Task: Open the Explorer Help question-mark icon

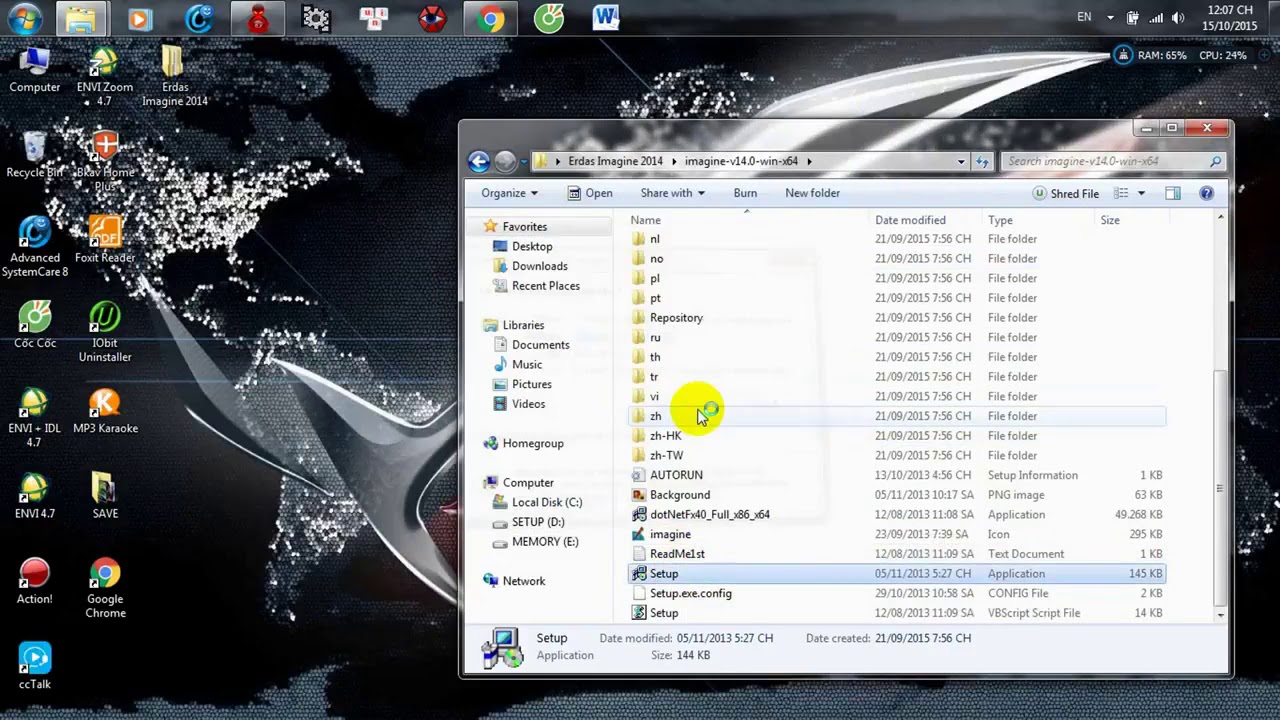Action: click(x=1206, y=193)
